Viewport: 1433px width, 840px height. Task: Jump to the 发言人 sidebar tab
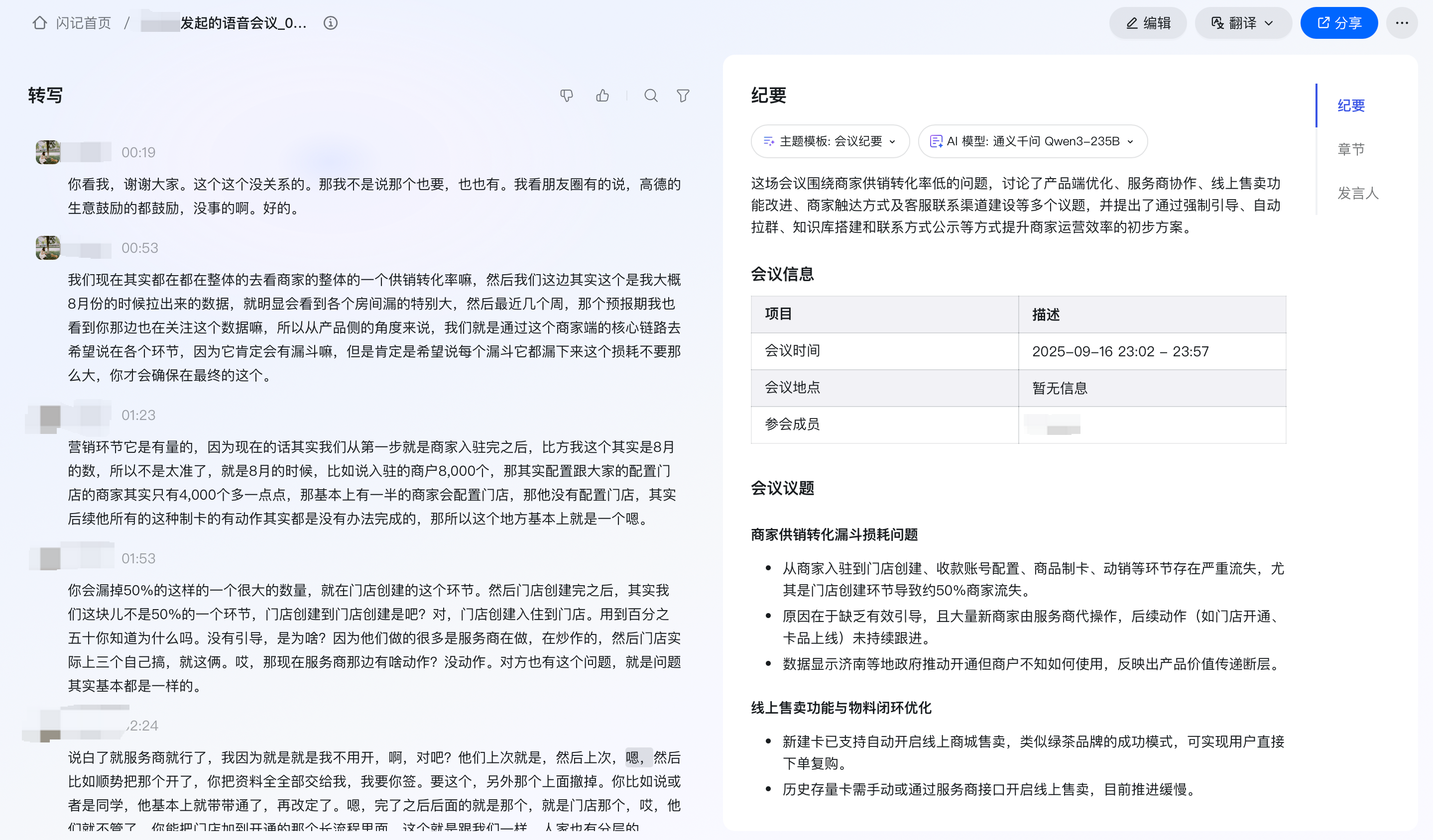1357,193
